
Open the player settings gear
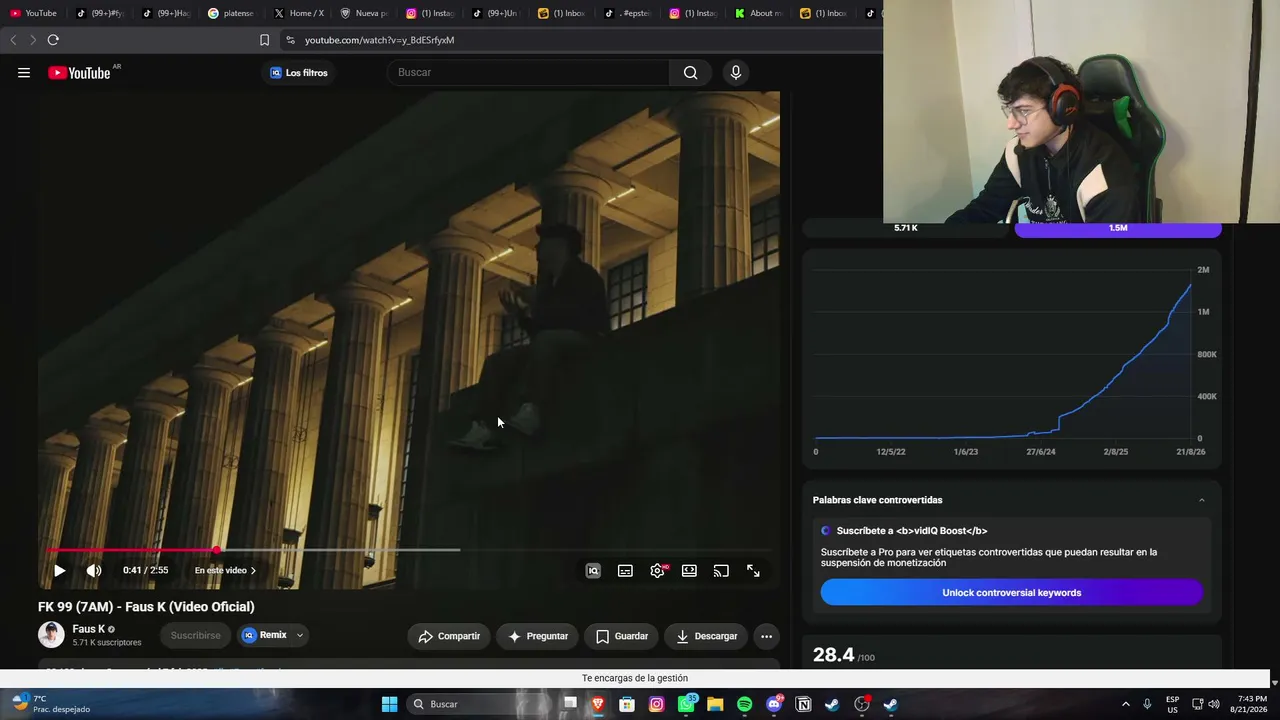click(657, 570)
